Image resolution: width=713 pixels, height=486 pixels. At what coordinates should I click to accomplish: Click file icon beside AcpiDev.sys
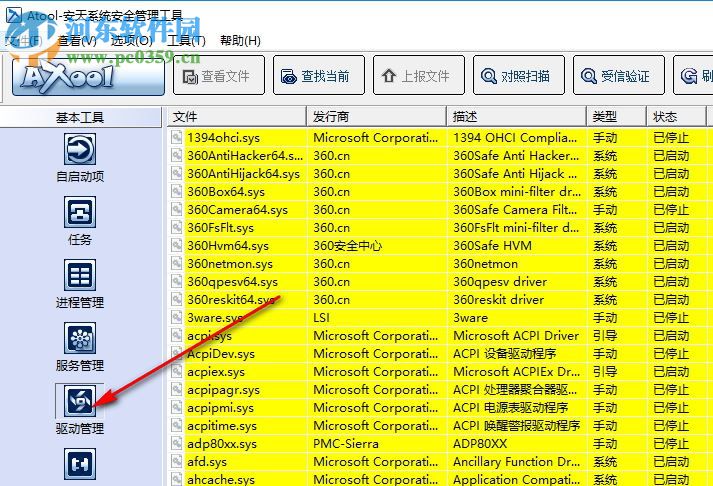pos(177,354)
